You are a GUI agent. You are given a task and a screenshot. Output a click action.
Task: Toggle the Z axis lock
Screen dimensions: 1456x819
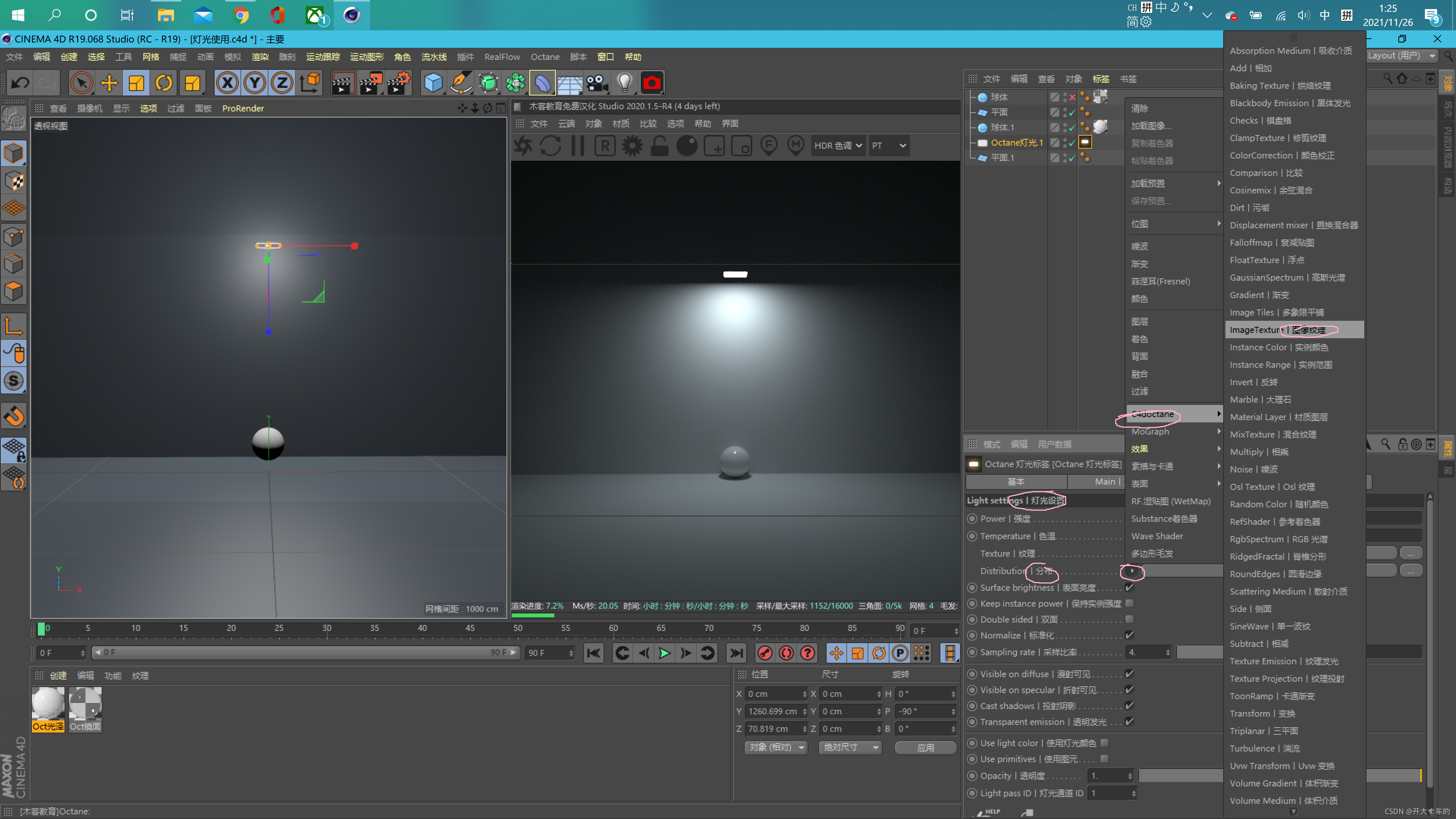click(x=282, y=83)
